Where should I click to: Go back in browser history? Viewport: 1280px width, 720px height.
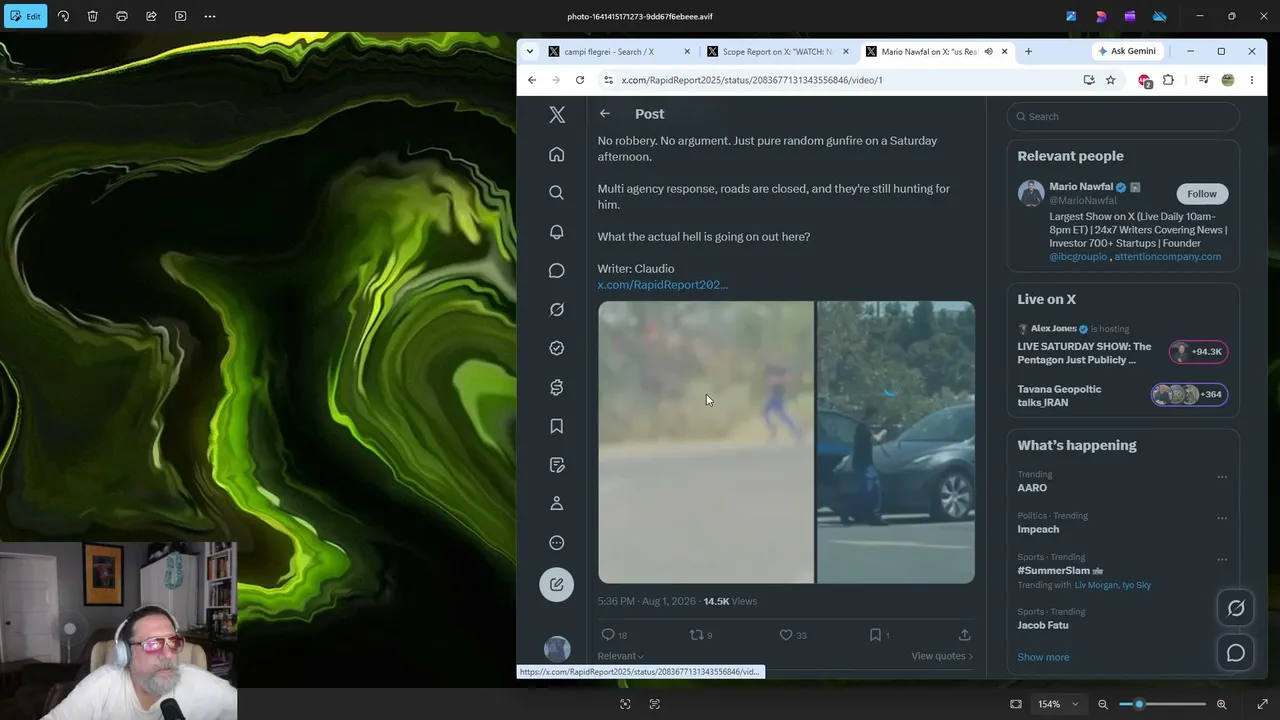532,80
